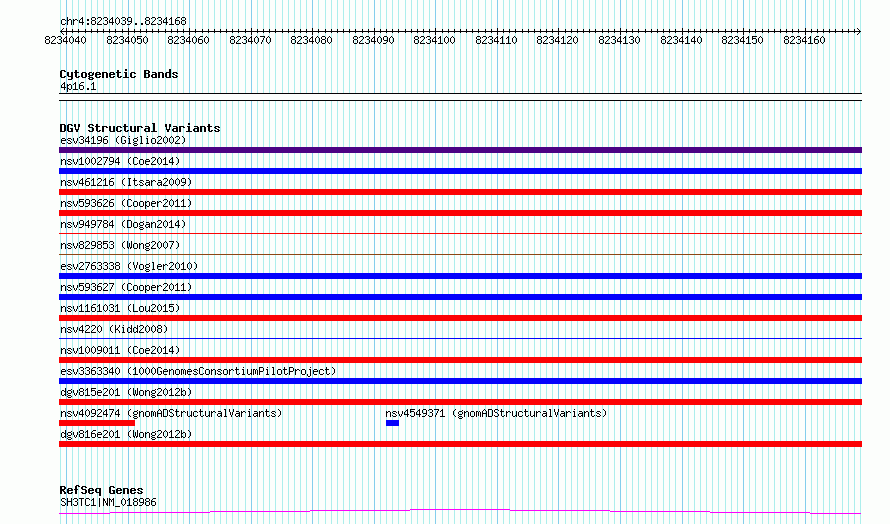Image resolution: width=890 pixels, height=524 pixels.
Task: Click ruler position 8234060
Action: (x=188, y=40)
